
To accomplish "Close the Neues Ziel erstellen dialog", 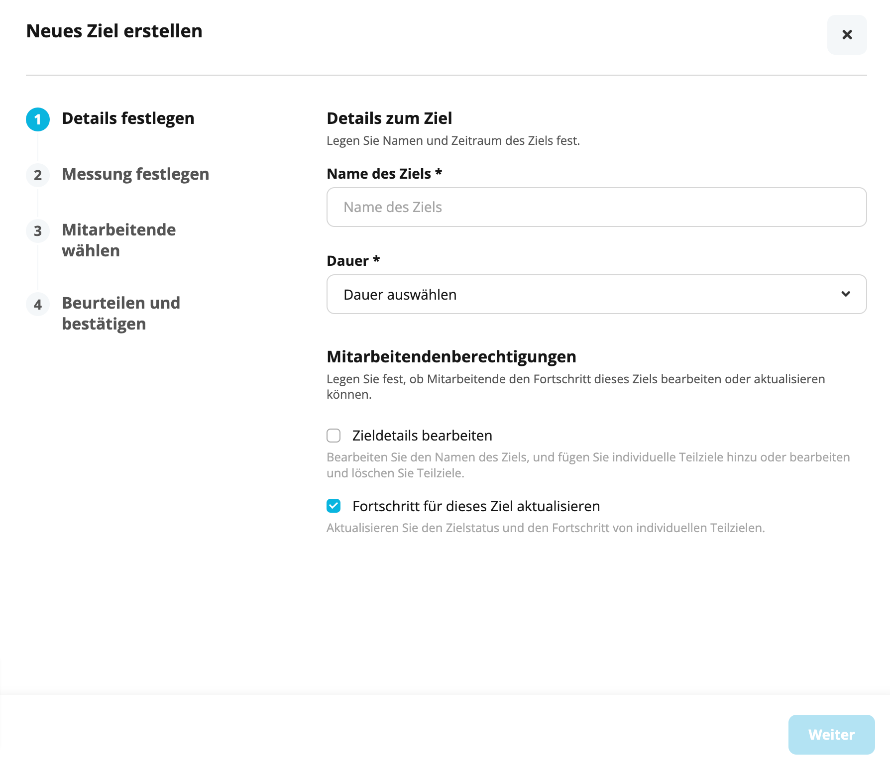I will (x=846, y=35).
